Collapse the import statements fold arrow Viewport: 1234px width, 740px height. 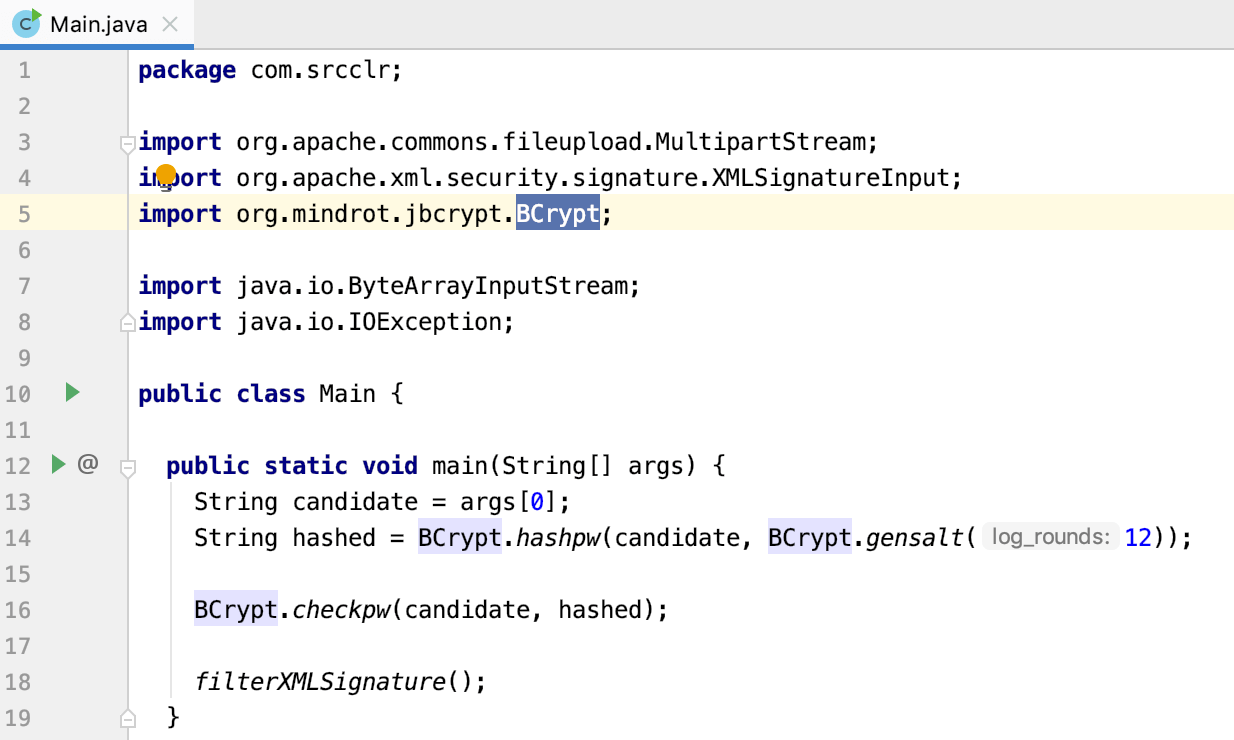click(x=126, y=144)
